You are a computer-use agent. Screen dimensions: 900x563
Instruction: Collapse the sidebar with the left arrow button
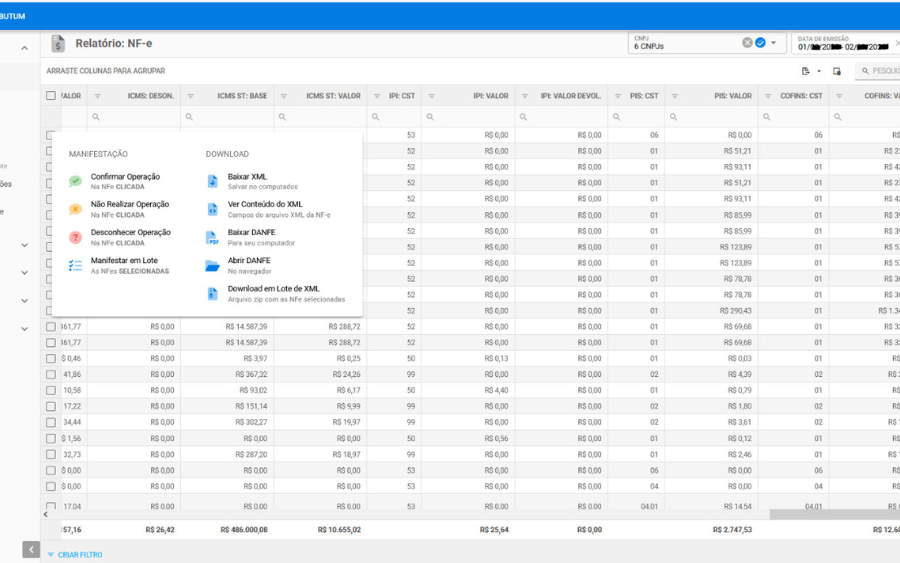(31, 549)
